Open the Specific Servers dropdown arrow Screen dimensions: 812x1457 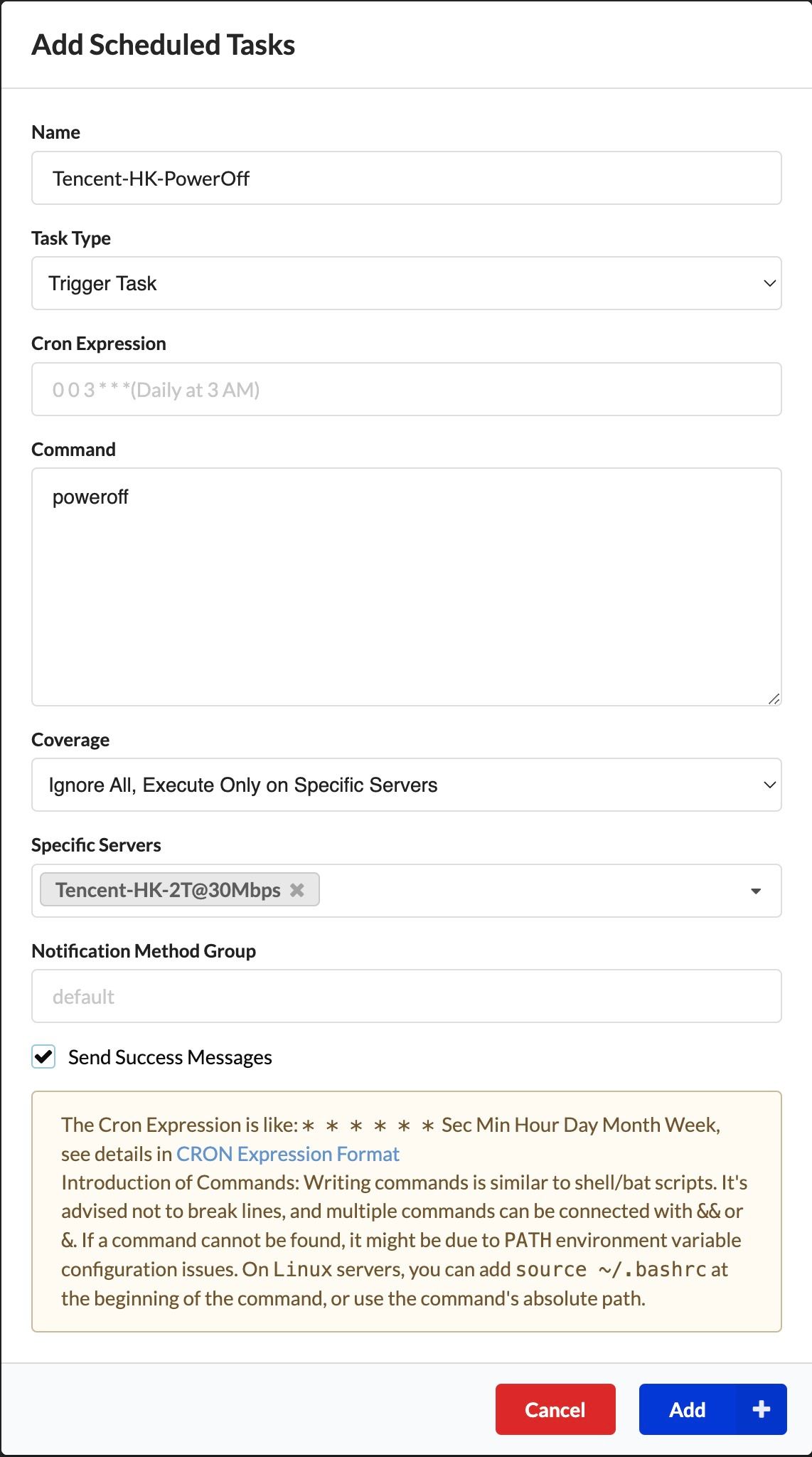click(x=756, y=891)
